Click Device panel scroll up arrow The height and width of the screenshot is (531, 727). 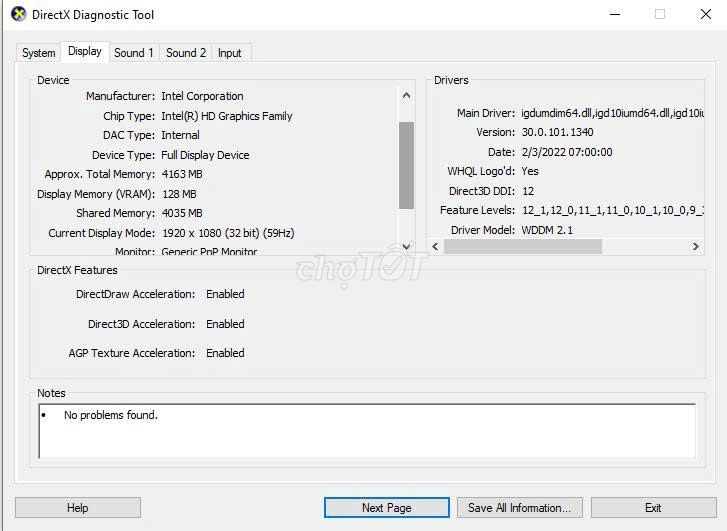pos(407,96)
